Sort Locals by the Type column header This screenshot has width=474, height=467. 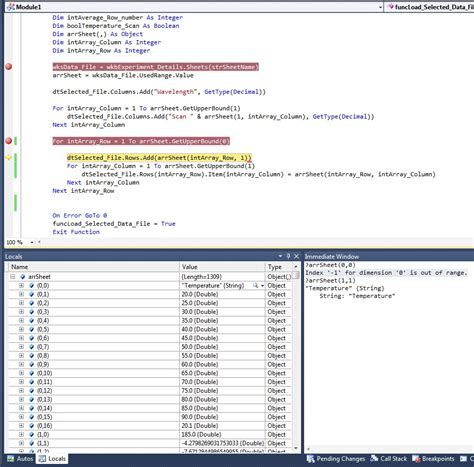pyautogui.click(x=278, y=267)
